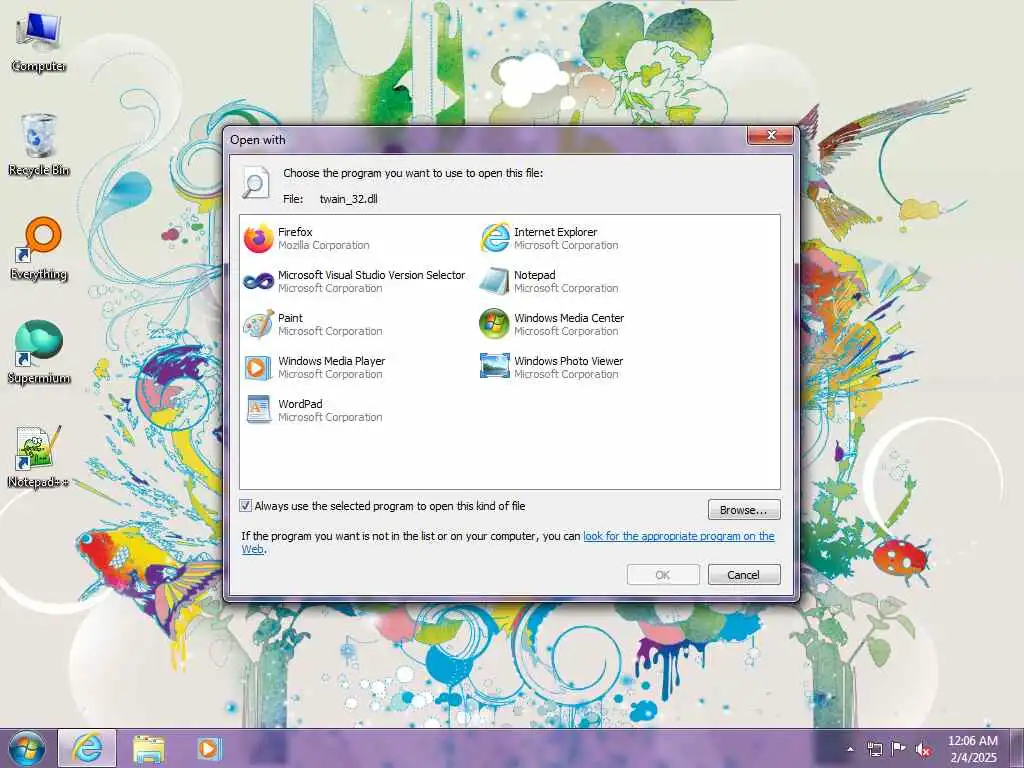Image resolution: width=1024 pixels, height=768 pixels.
Task: Pick the Notepad program icon
Action: point(494,281)
